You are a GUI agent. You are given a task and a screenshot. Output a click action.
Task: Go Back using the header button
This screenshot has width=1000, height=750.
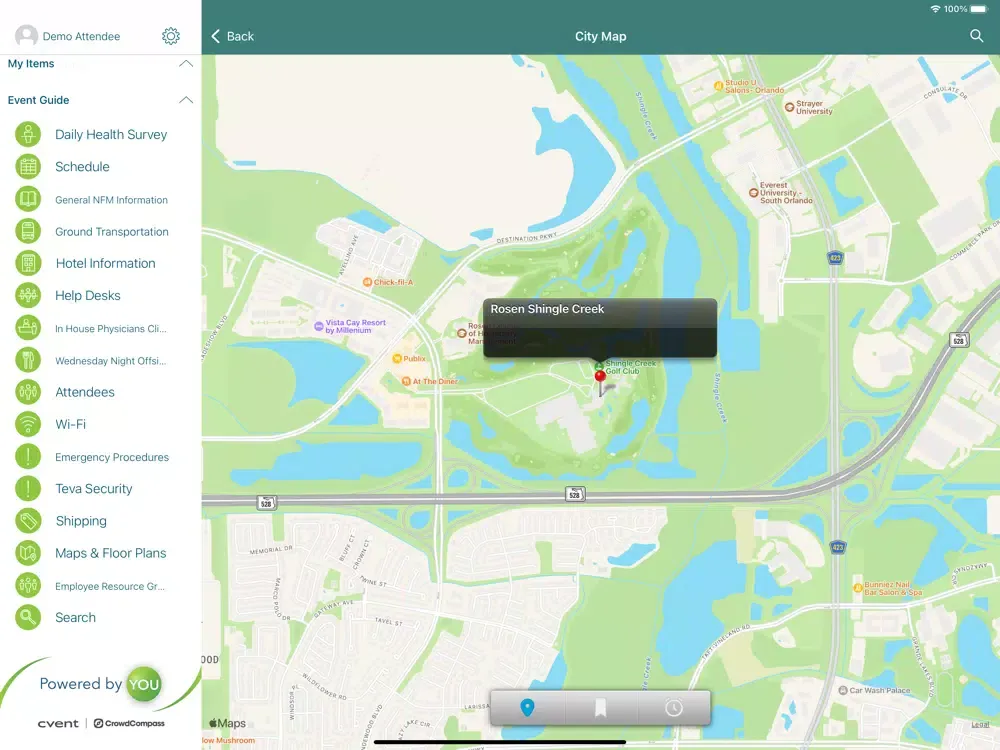[x=232, y=36]
